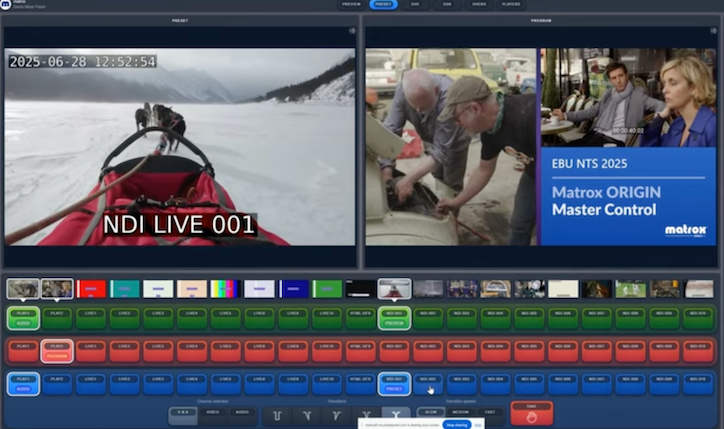Click the first PLAY1 source thumbnail
This screenshot has width=724, height=429.
click(x=23, y=289)
